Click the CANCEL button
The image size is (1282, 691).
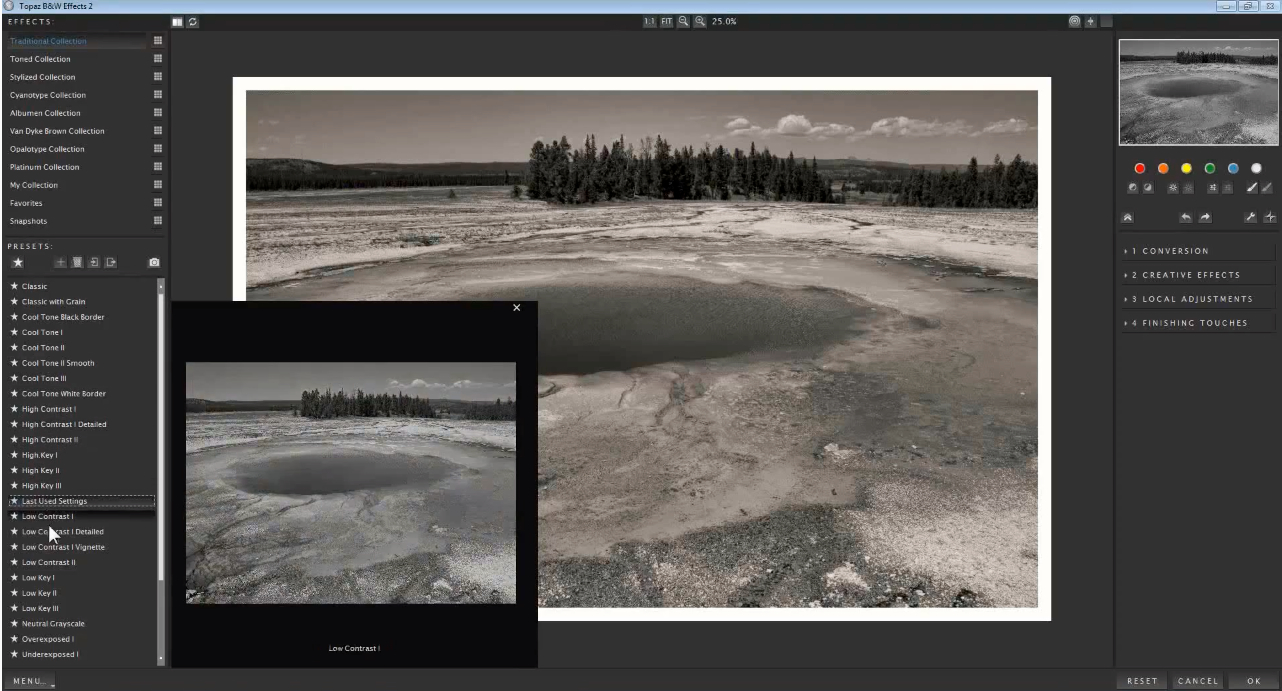click(1197, 681)
